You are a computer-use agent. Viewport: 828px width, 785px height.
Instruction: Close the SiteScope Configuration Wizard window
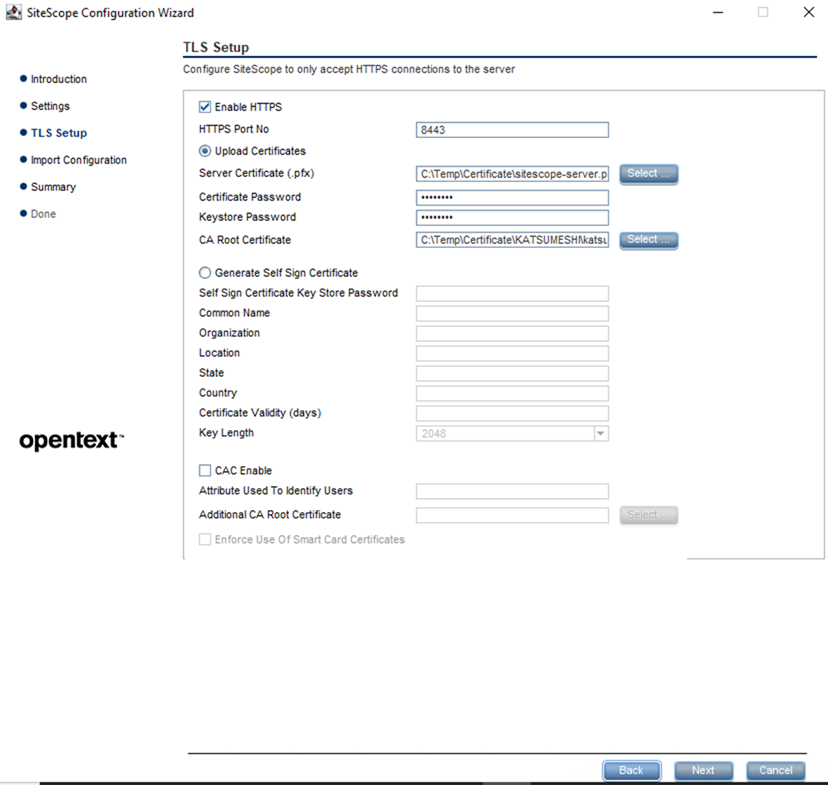pos(808,12)
